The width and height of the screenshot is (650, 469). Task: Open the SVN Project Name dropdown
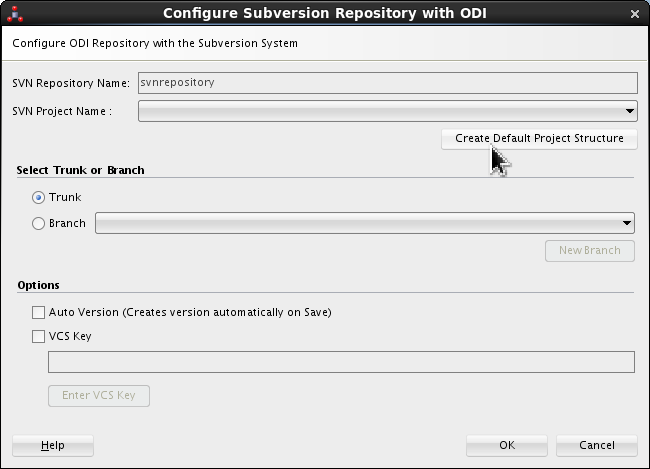click(630, 111)
